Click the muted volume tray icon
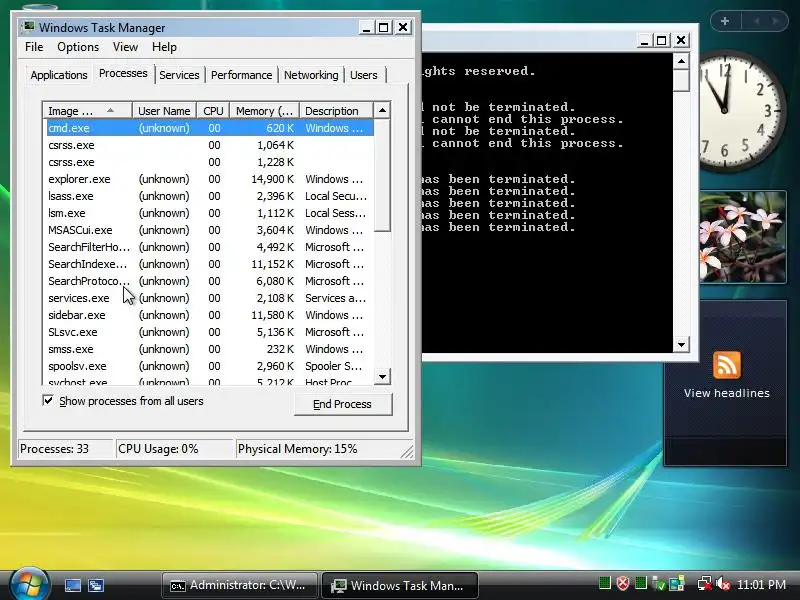 [x=723, y=583]
